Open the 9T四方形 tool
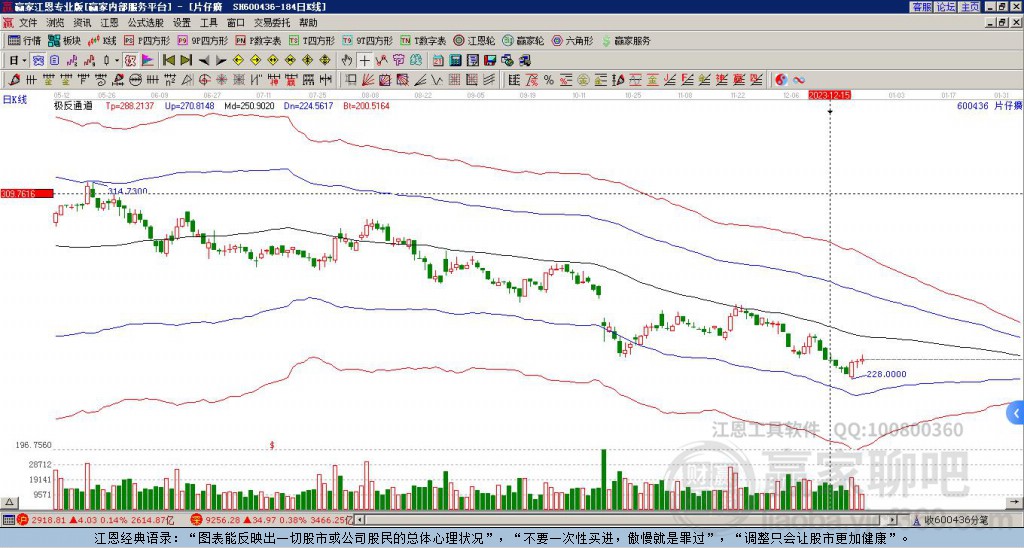 pos(367,40)
